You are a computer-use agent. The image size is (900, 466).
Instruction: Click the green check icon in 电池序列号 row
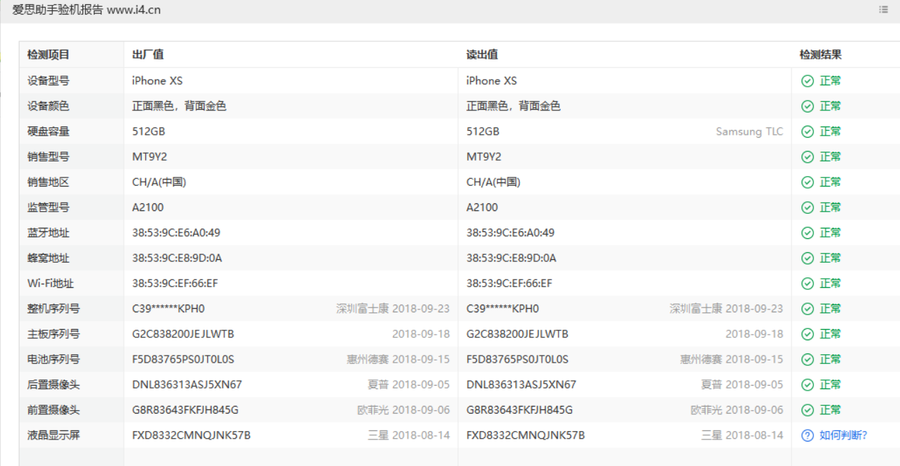point(808,359)
